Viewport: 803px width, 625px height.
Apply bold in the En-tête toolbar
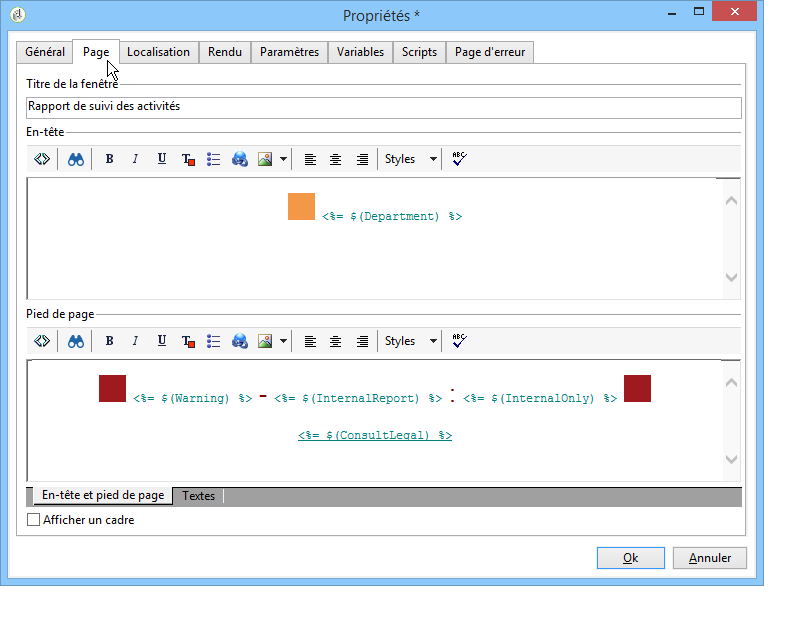coord(109,159)
